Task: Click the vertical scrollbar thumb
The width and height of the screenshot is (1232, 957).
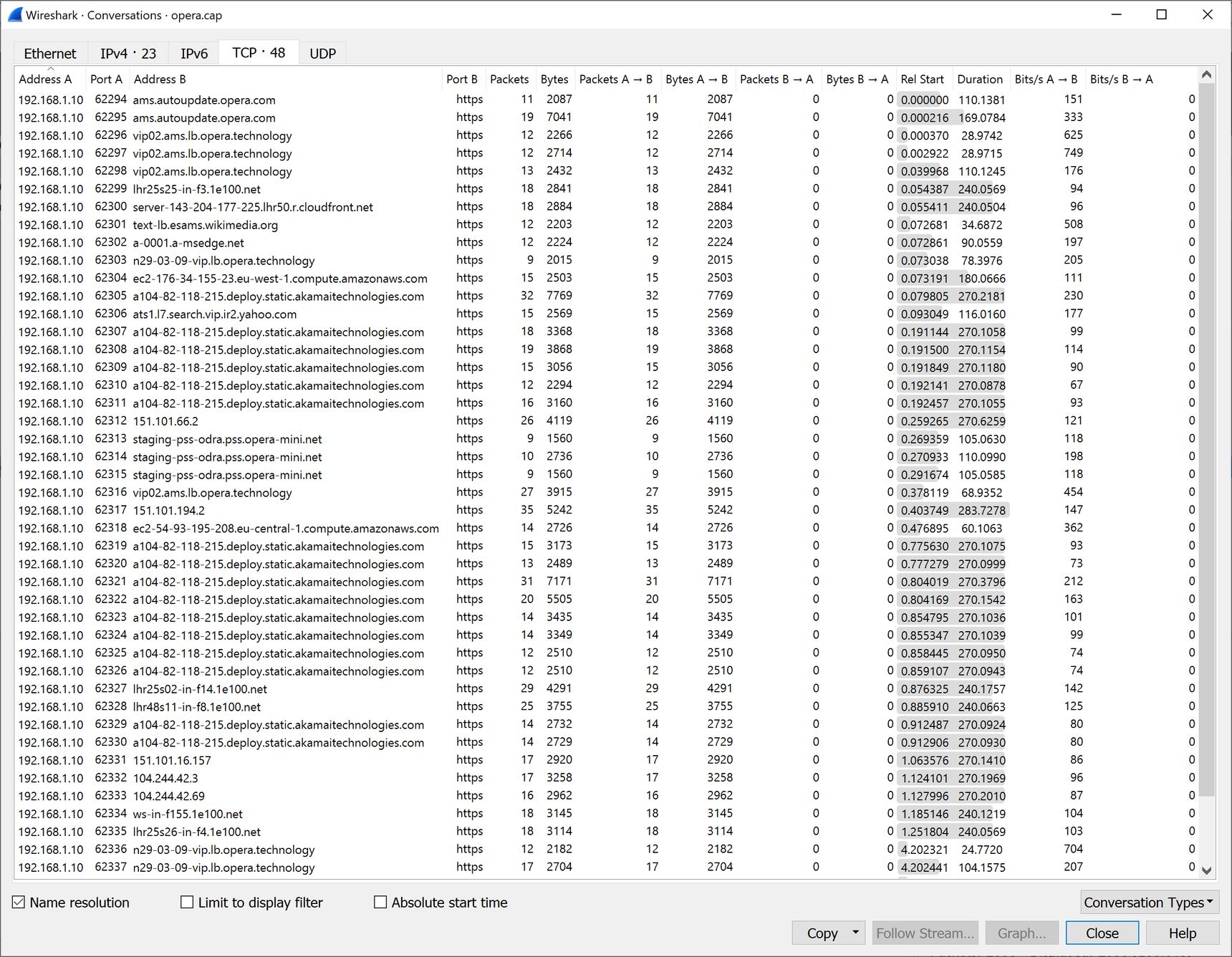Action: tap(1207, 439)
